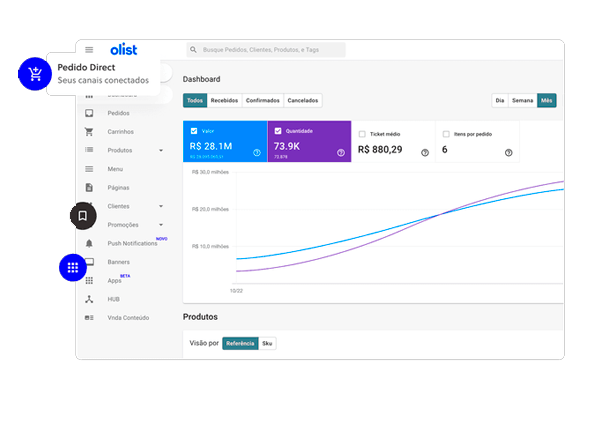Screen dimensions: 601x422
Task: Open the hamburger menu beside olist logo
Action: (89, 49)
